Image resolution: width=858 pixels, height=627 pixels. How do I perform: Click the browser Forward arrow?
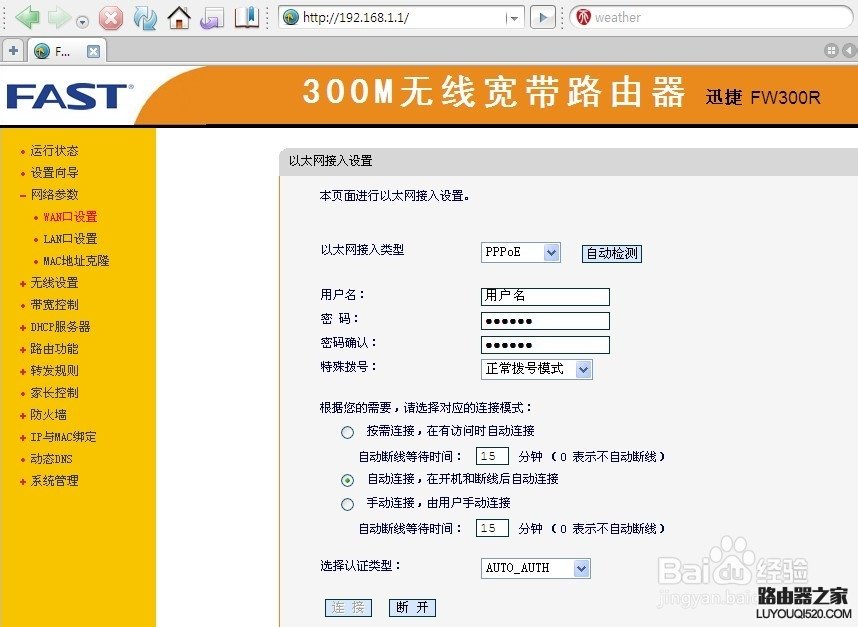coord(59,18)
